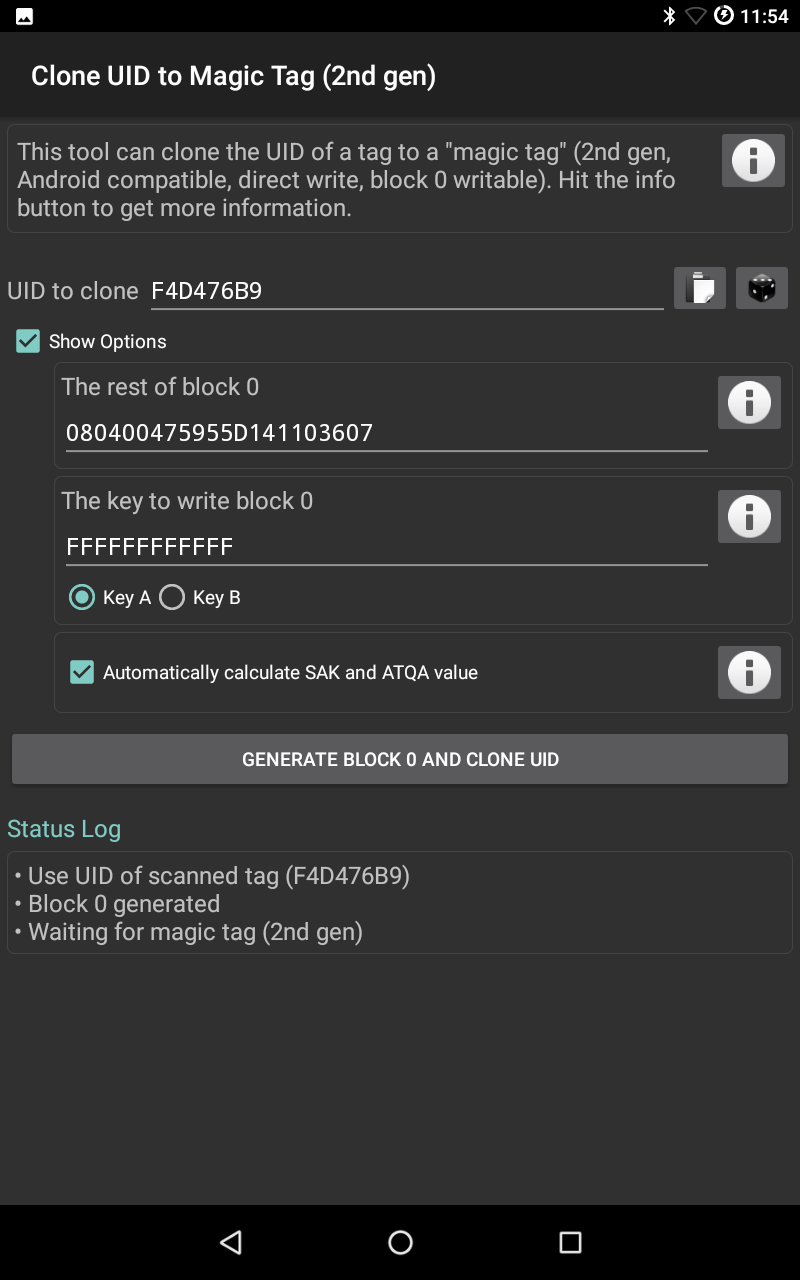This screenshot has height=1280, width=800.
Task: Tap the Android back navigation button
Action: point(231,1242)
